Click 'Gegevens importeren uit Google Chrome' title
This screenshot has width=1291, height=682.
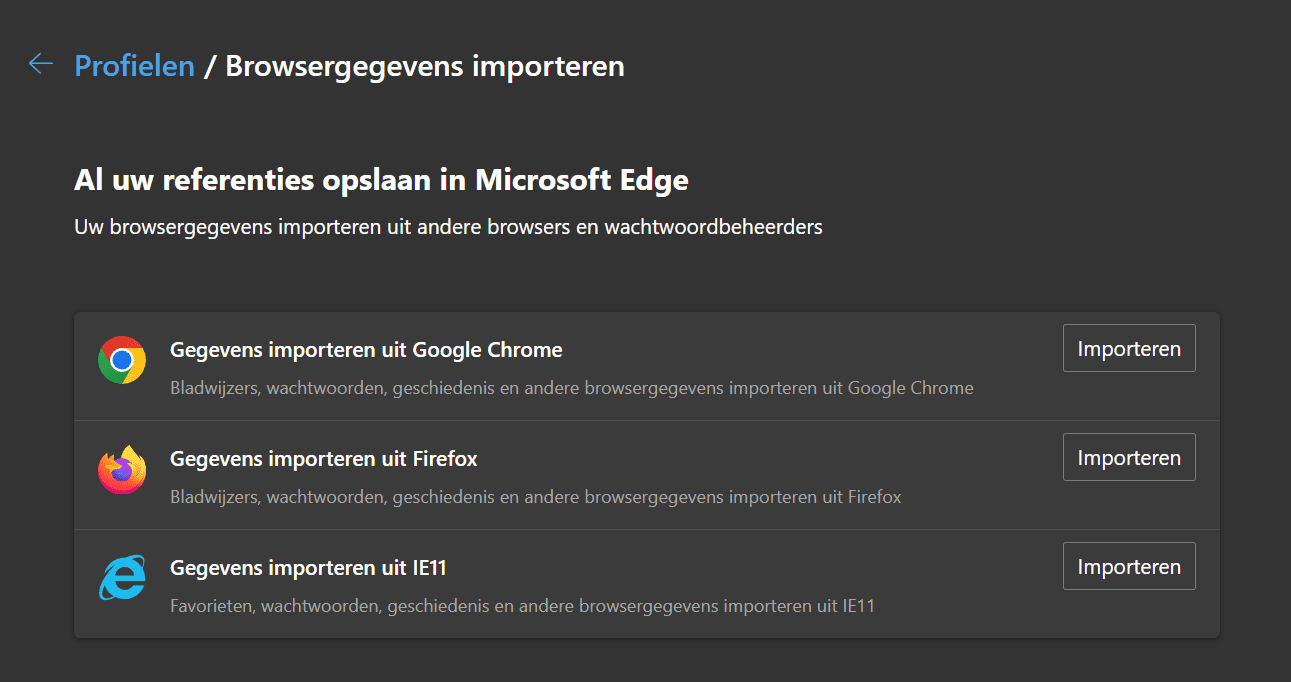tap(366, 350)
